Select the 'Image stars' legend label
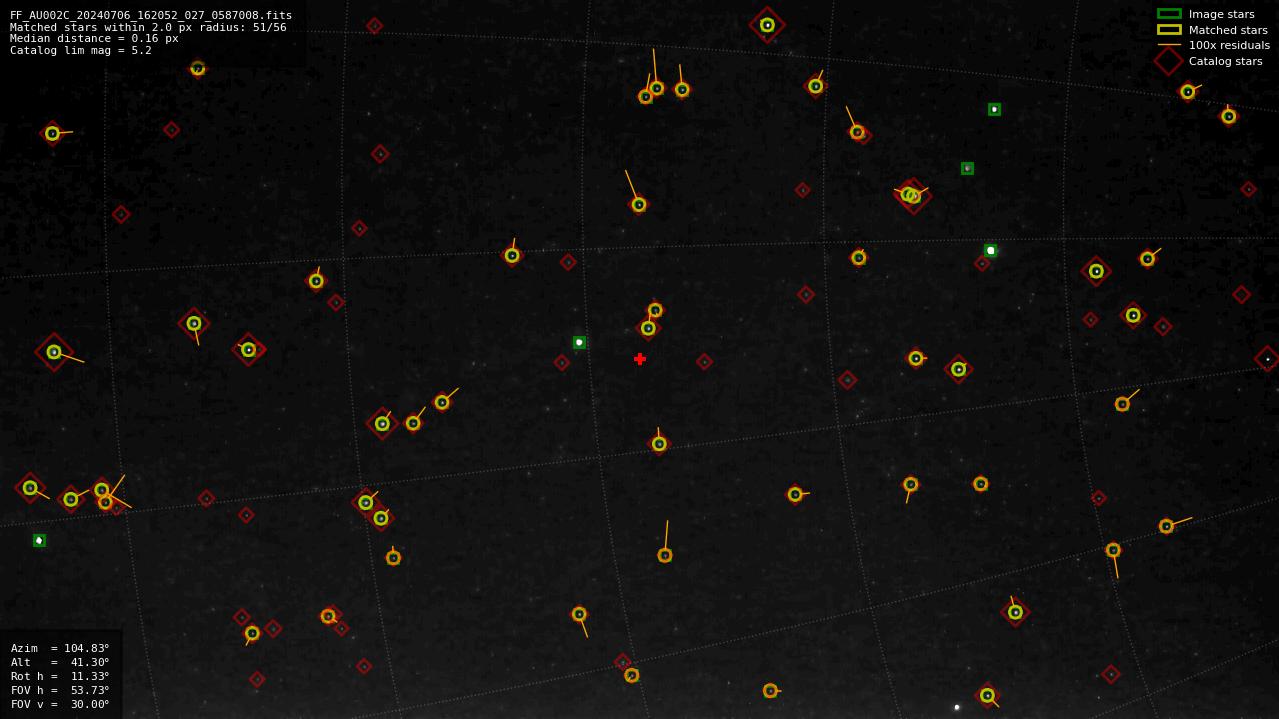Screen dimensions: 1279x719 1221,14
